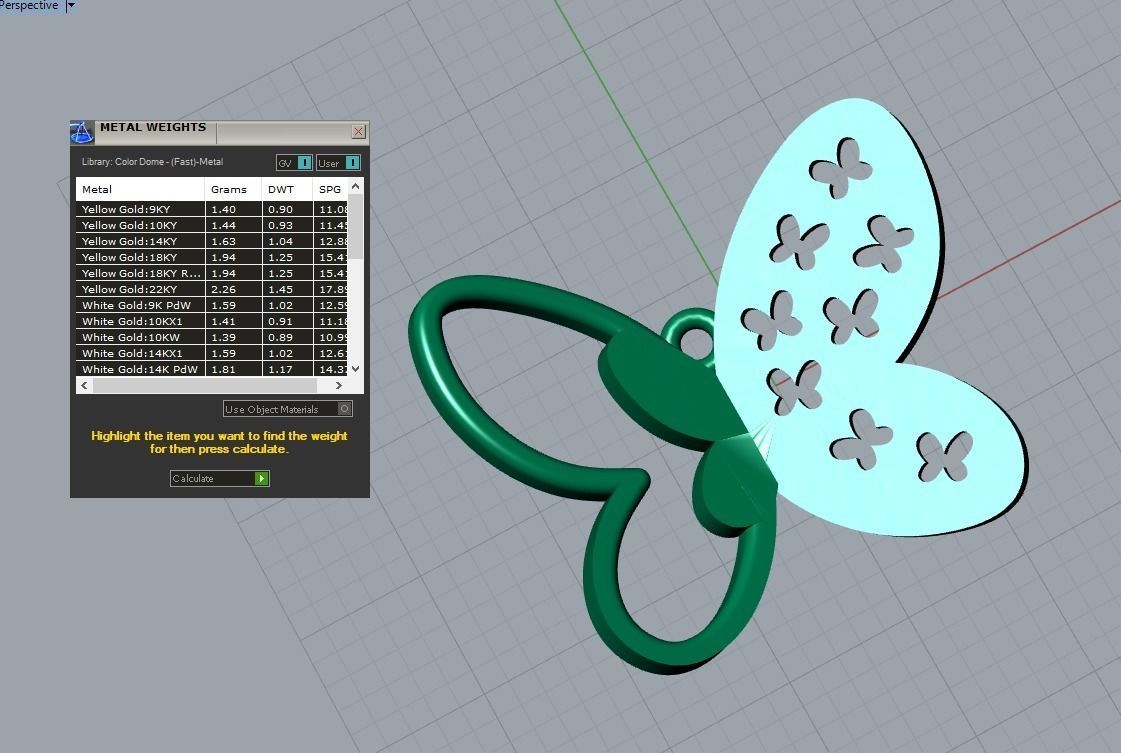This screenshot has width=1121, height=753.
Task: Sort by the DWT column header
Action: click(x=287, y=190)
